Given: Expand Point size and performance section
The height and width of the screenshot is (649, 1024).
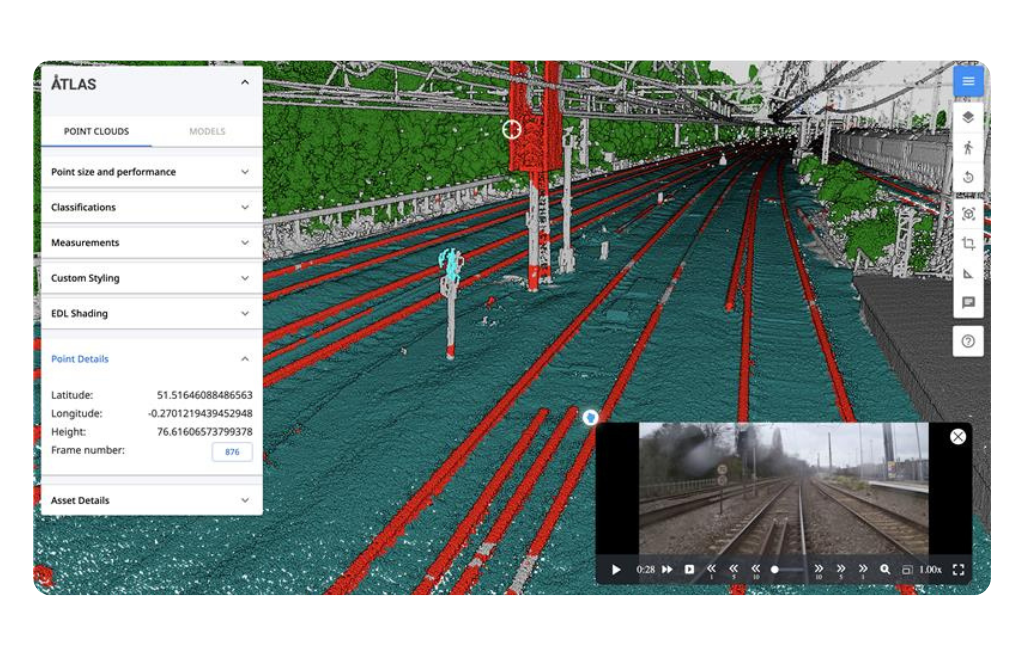Looking at the screenshot, I should click(x=150, y=172).
